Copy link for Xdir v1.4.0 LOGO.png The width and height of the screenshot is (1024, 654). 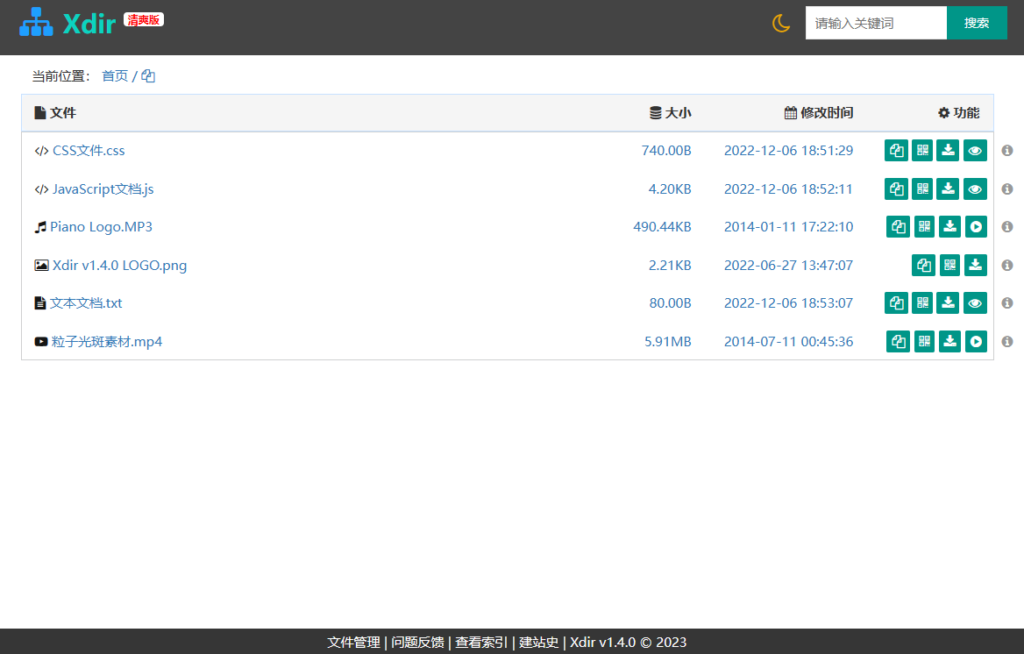[923, 265]
